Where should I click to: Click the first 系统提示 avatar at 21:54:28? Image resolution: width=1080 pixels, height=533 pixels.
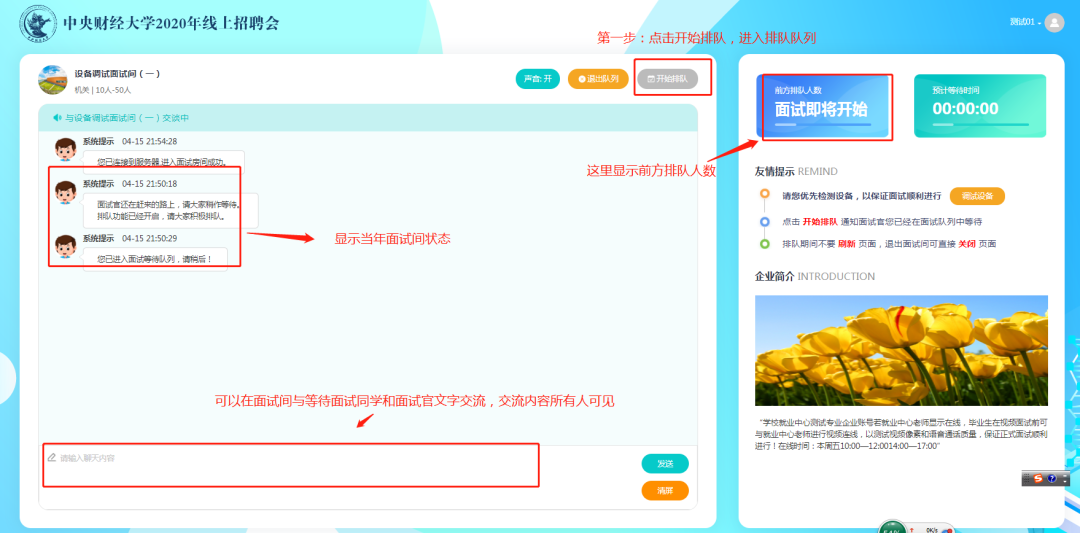click(66, 150)
